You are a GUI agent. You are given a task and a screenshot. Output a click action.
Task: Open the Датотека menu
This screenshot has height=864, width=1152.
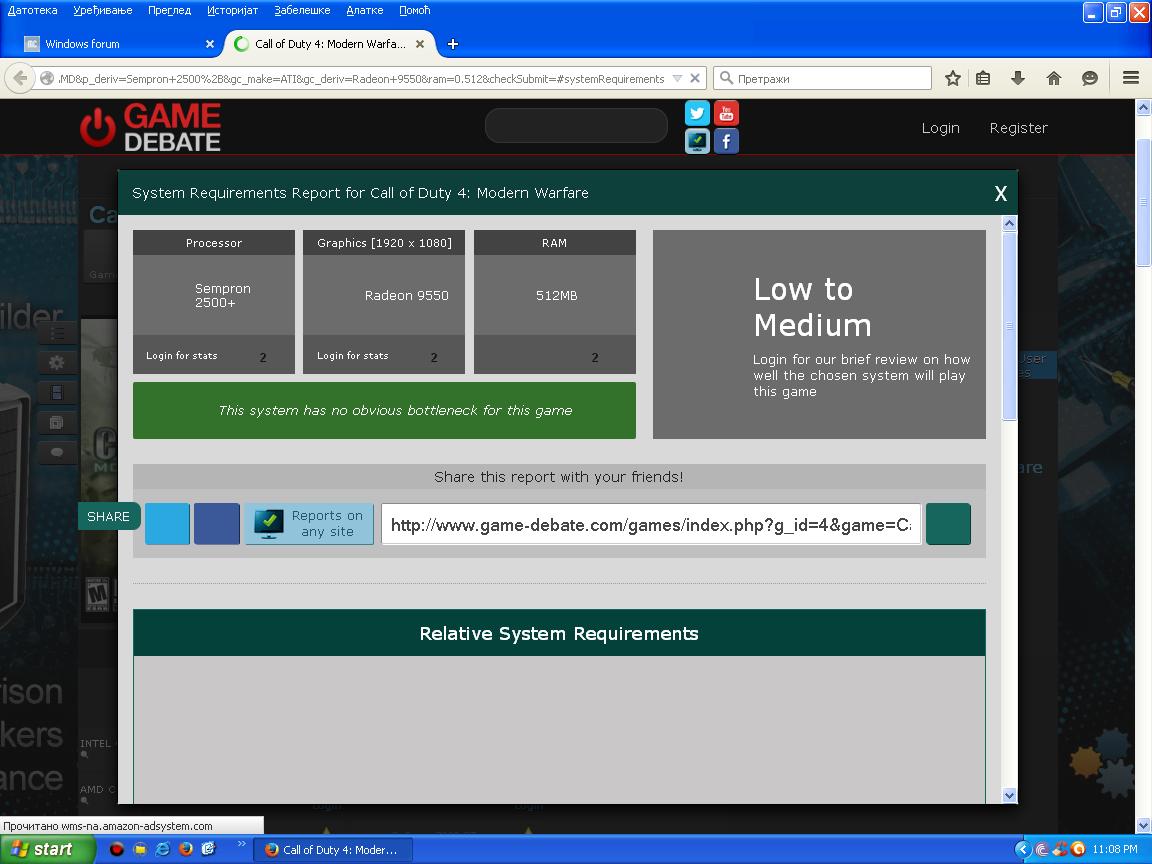pos(32,10)
